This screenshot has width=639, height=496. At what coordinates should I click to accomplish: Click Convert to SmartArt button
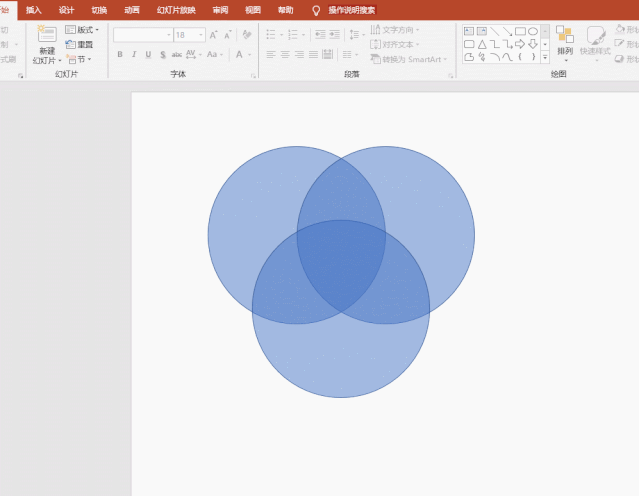point(410,59)
